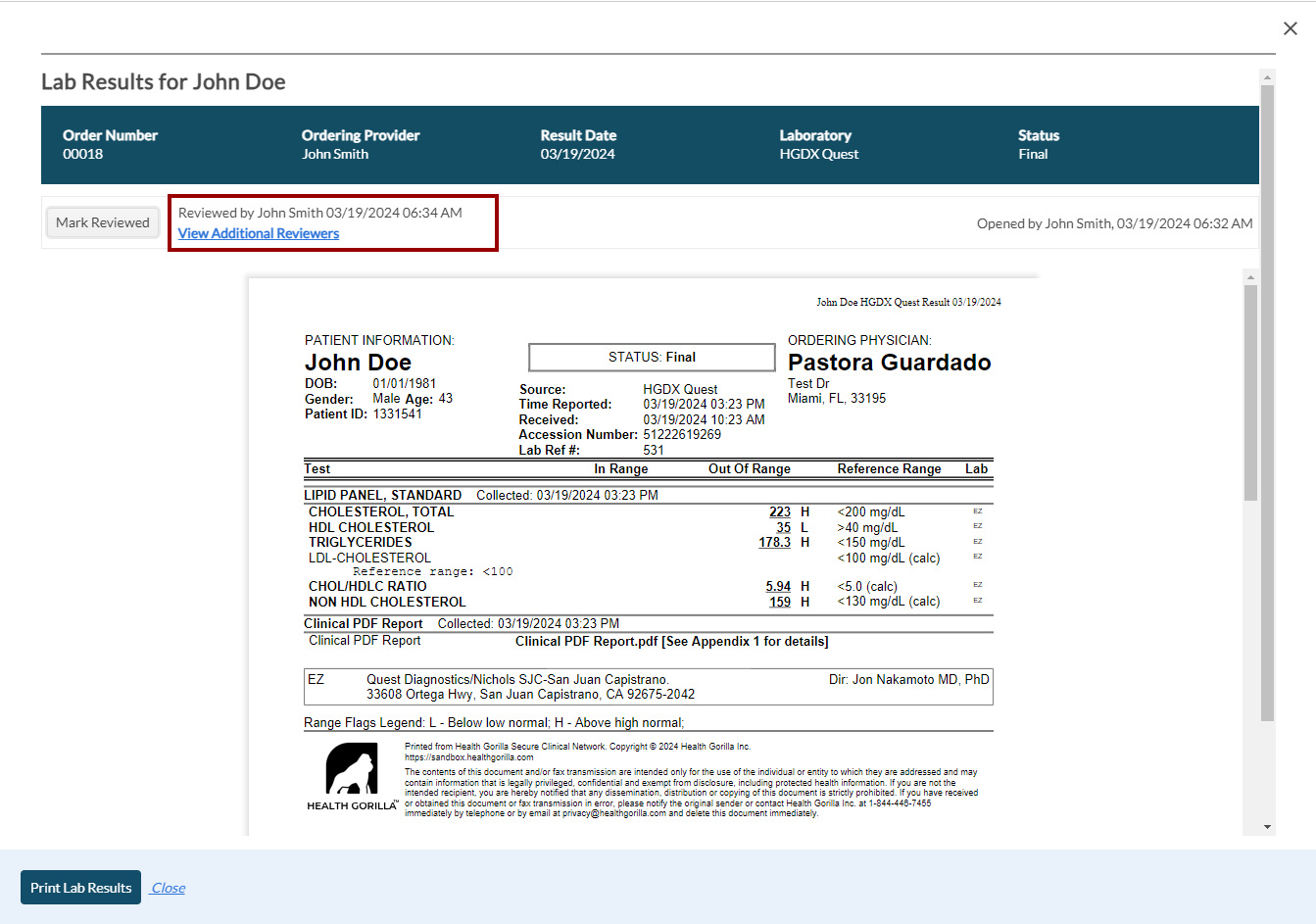Image resolution: width=1316 pixels, height=924 pixels.
Task: Open View Additional Reviewers link
Action: (259, 233)
